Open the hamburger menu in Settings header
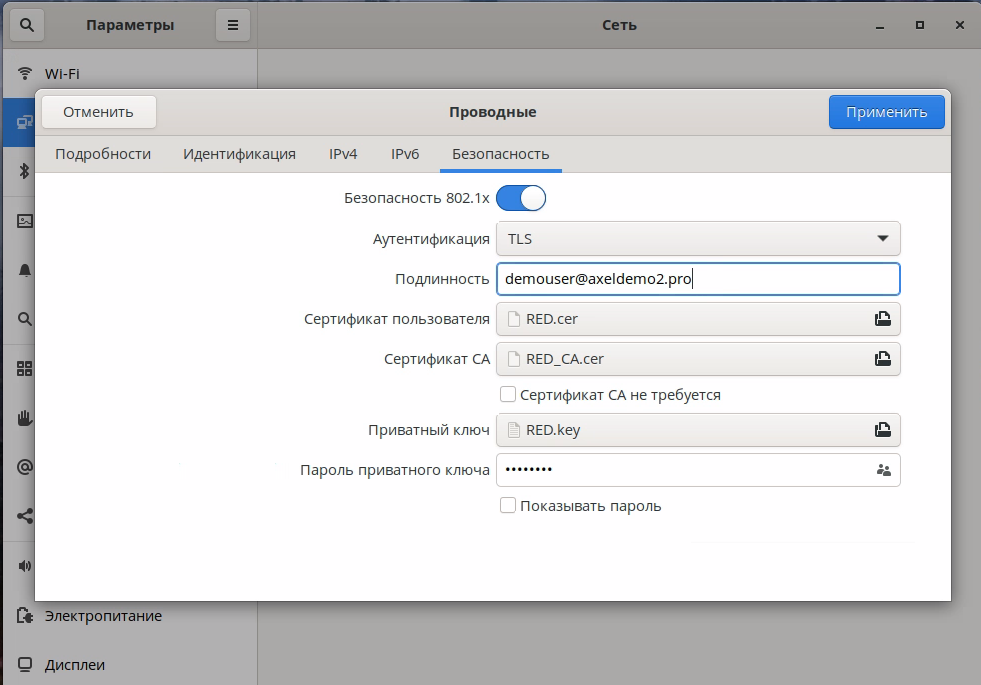Image resolution: width=981 pixels, height=685 pixels. (x=233, y=25)
